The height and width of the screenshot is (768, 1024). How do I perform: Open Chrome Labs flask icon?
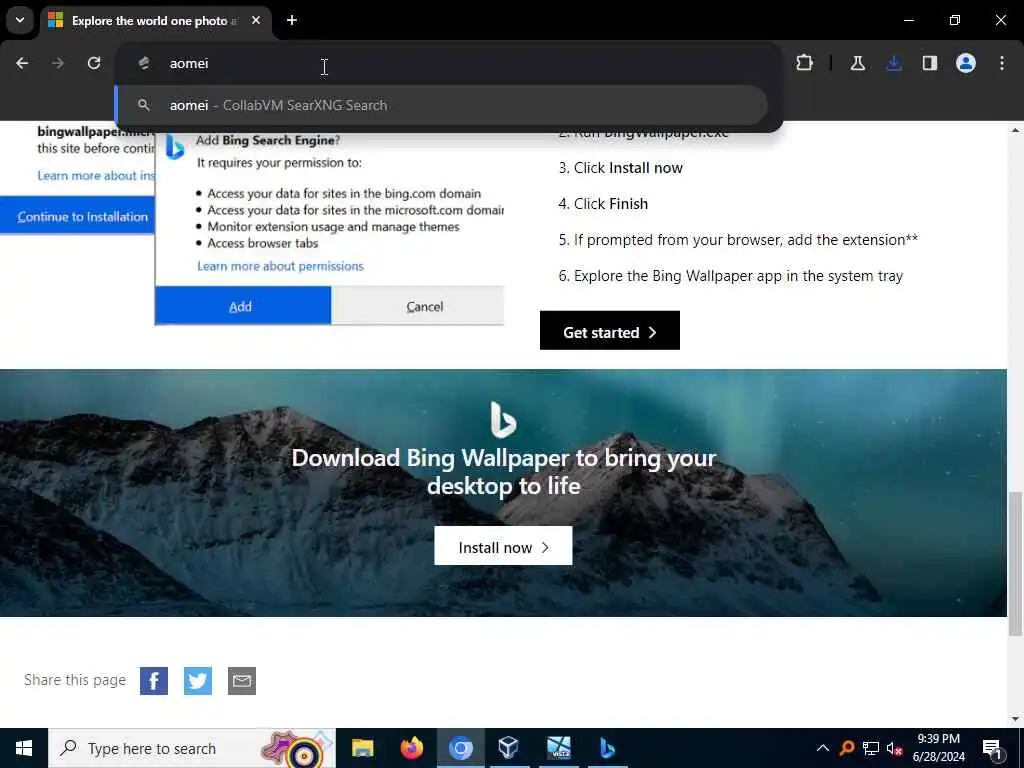(x=857, y=63)
